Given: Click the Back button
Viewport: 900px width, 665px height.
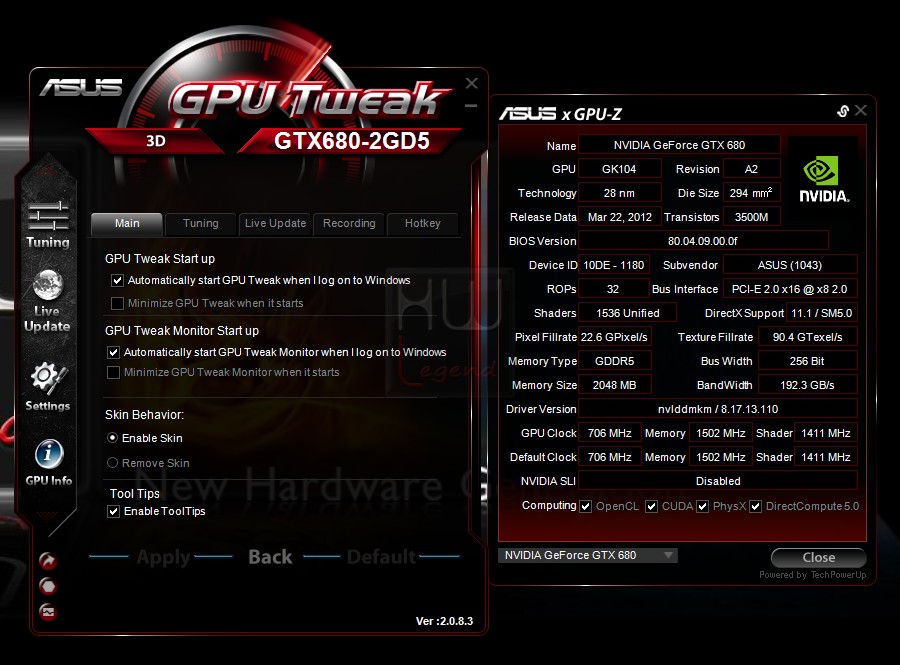Looking at the screenshot, I should coord(270,557).
